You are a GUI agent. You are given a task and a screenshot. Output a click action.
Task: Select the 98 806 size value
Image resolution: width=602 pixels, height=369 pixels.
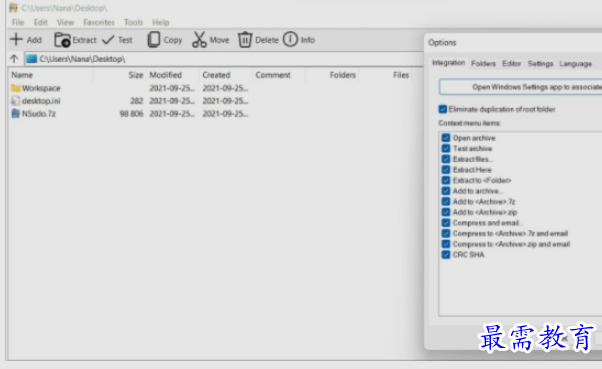point(131,114)
